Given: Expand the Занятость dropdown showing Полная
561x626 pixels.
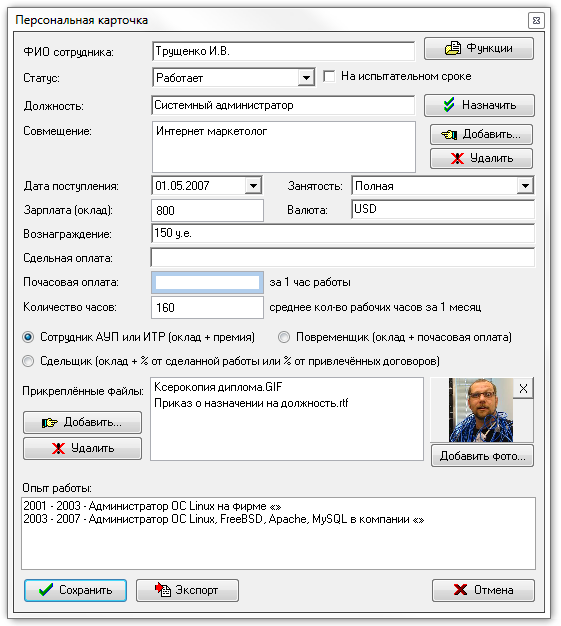Looking at the screenshot, I should click(525, 186).
